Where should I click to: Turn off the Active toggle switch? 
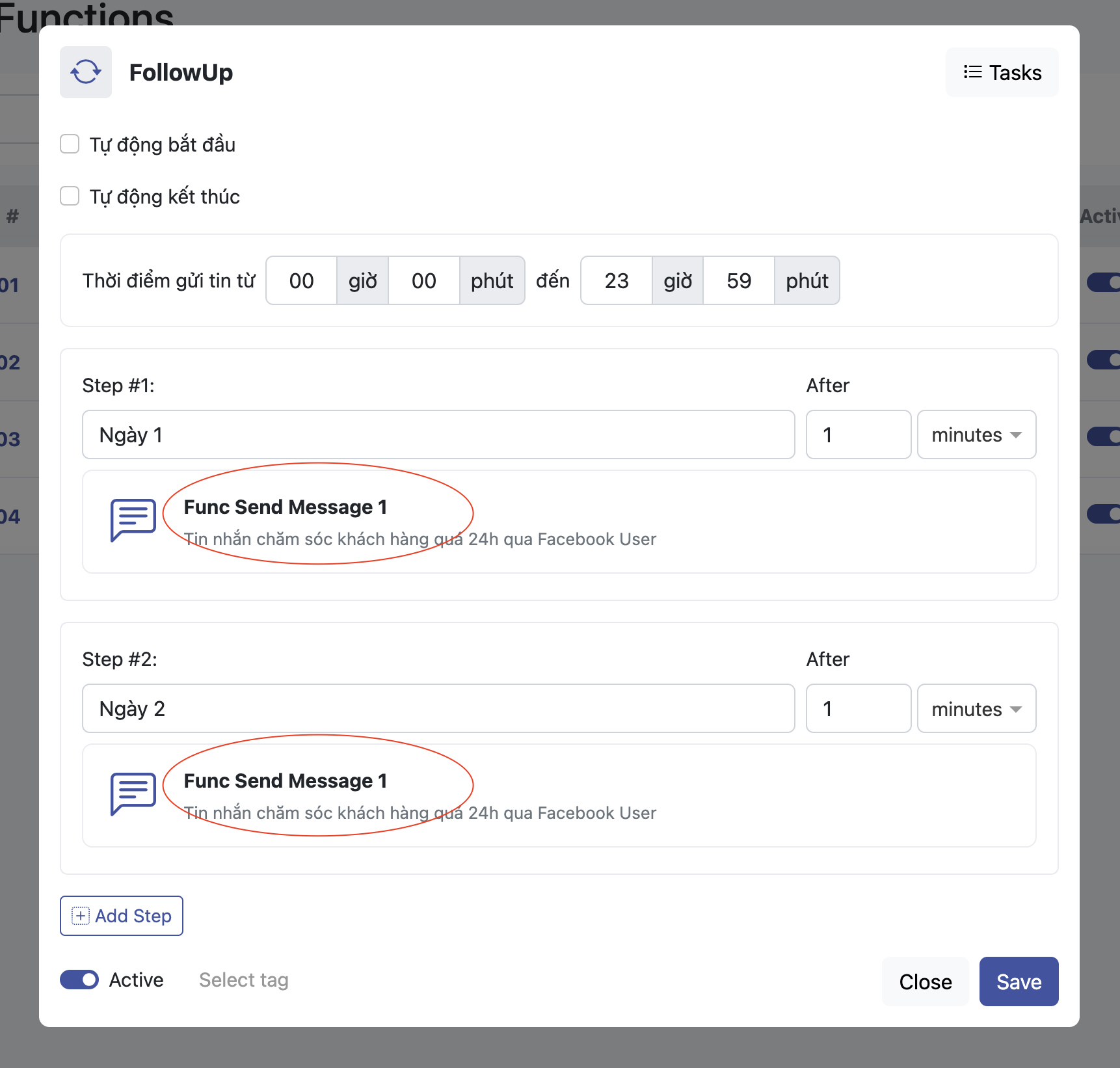79,980
